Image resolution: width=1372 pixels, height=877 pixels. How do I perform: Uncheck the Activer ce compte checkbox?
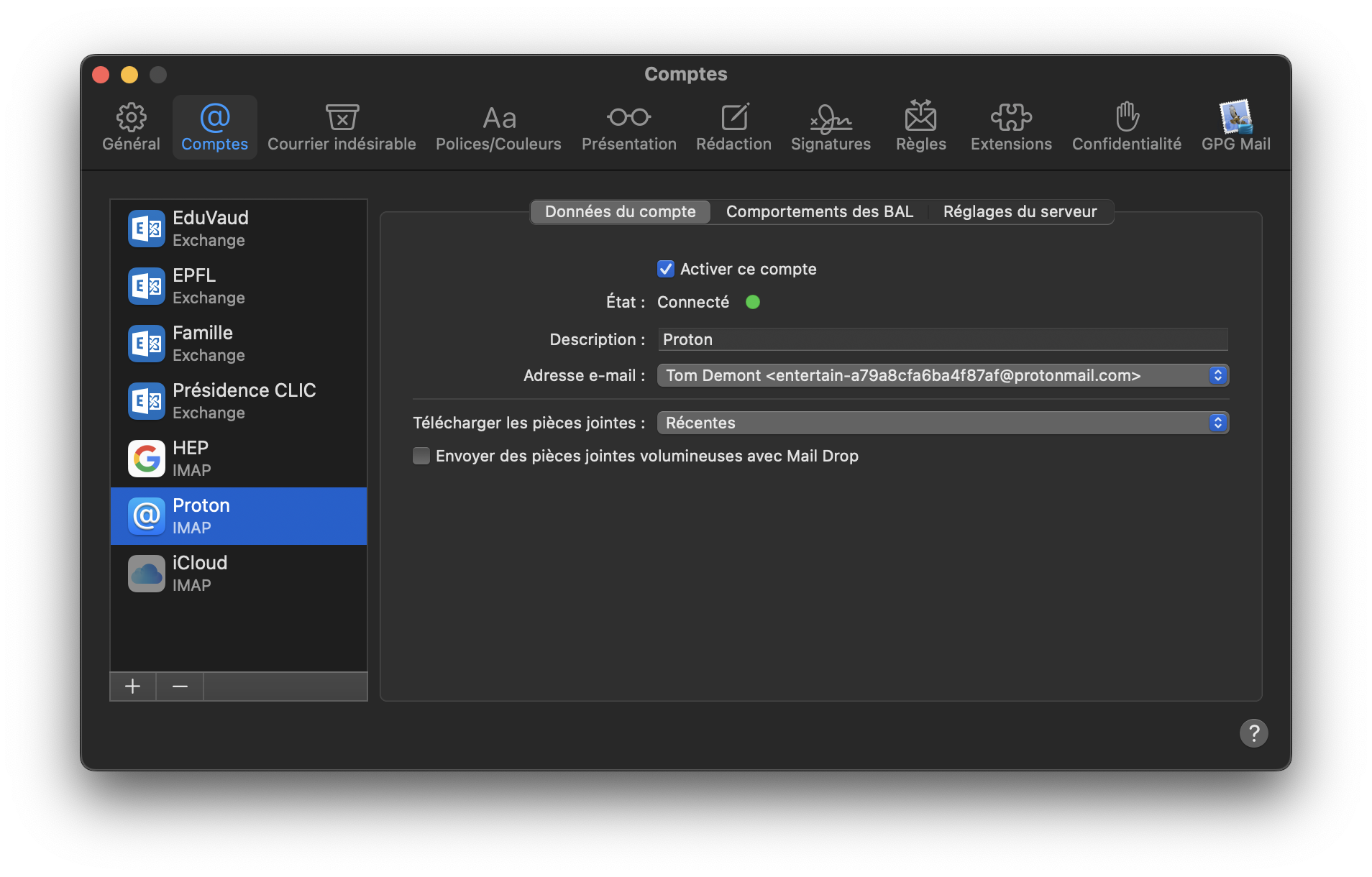666,269
